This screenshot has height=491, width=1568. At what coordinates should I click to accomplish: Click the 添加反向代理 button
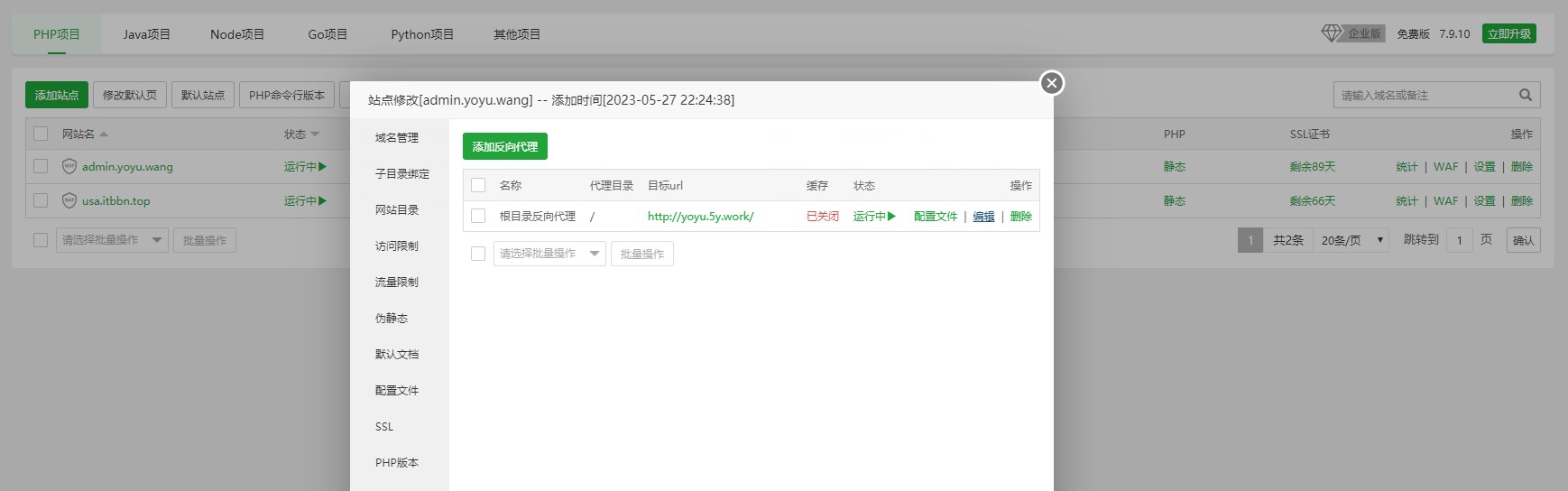point(505,146)
